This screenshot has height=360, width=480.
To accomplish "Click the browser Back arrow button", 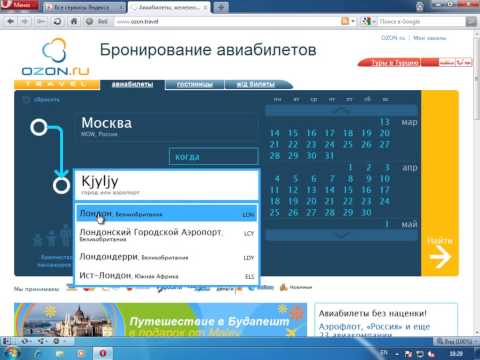I will pyautogui.click(x=10, y=21).
